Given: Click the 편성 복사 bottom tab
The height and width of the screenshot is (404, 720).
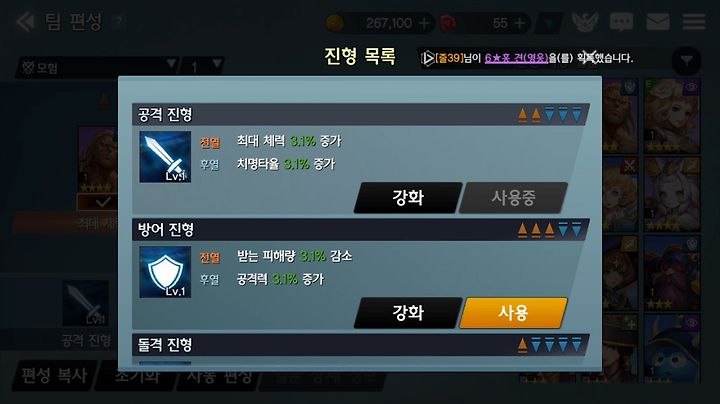Looking at the screenshot, I should coord(54,376).
